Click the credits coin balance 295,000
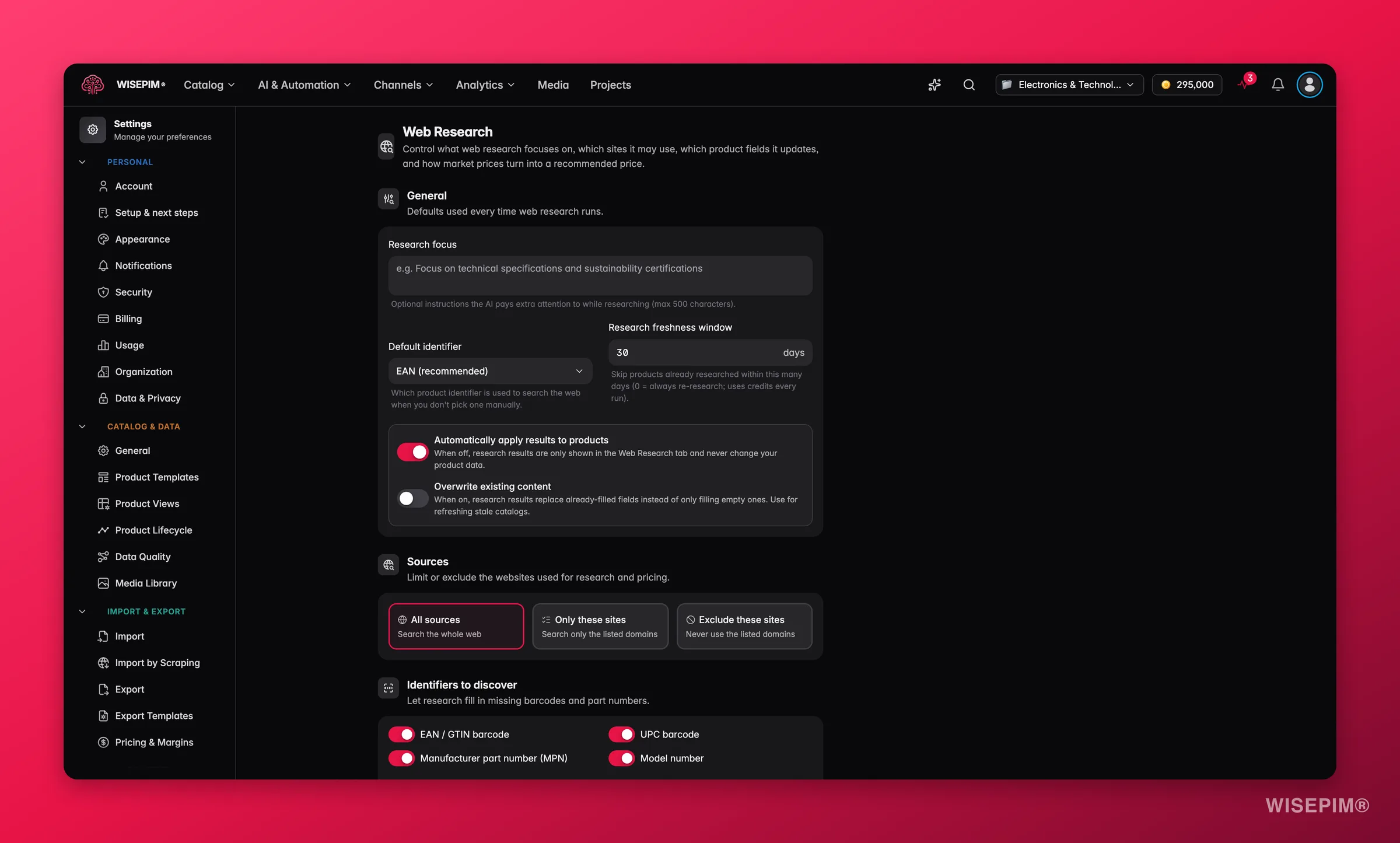The height and width of the screenshot is (843, 1400). (x=1186, y=85)
